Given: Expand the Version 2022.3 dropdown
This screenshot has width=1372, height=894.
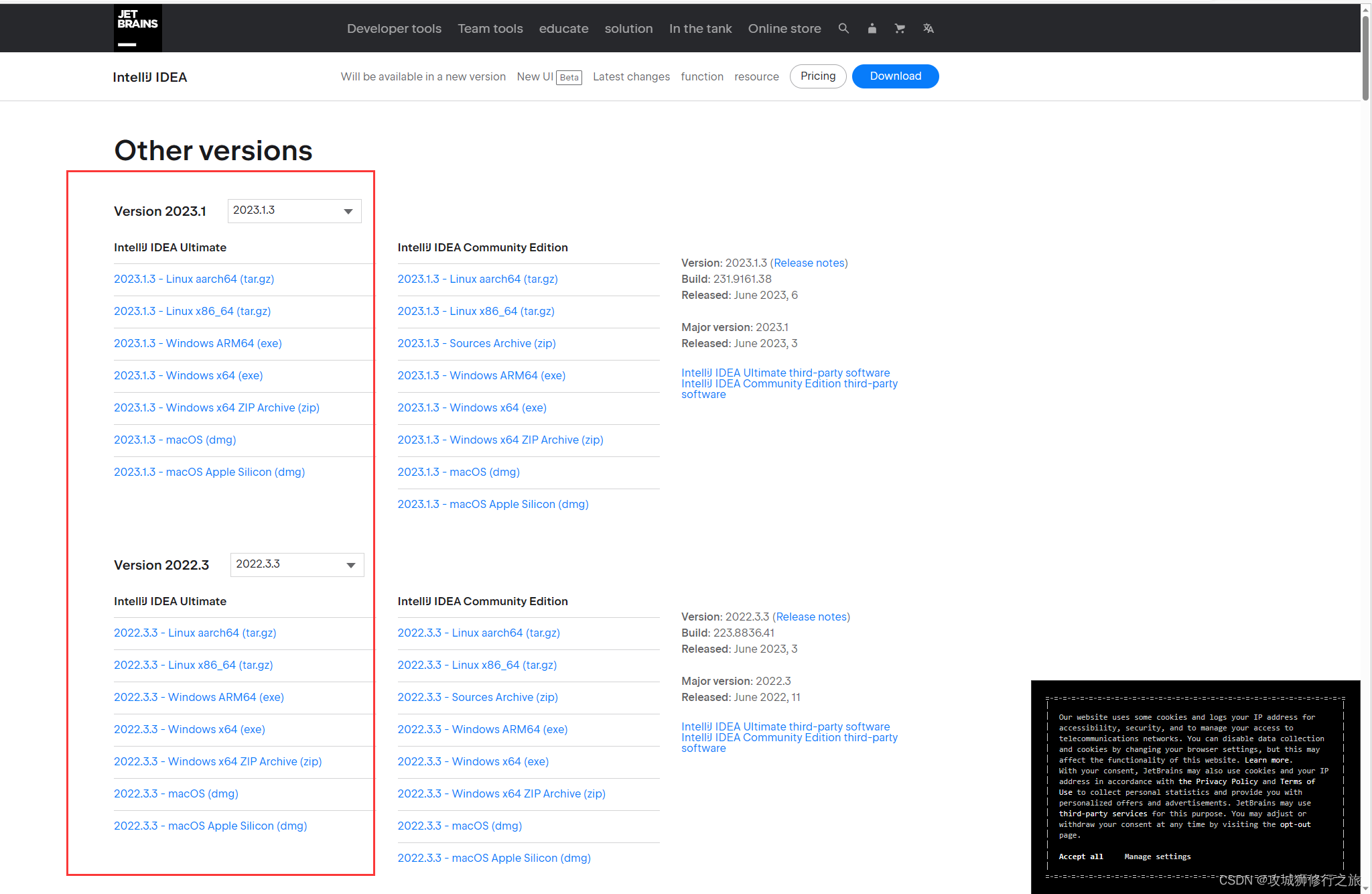Looking at the screenshot, I should click(x=294, y=565).
